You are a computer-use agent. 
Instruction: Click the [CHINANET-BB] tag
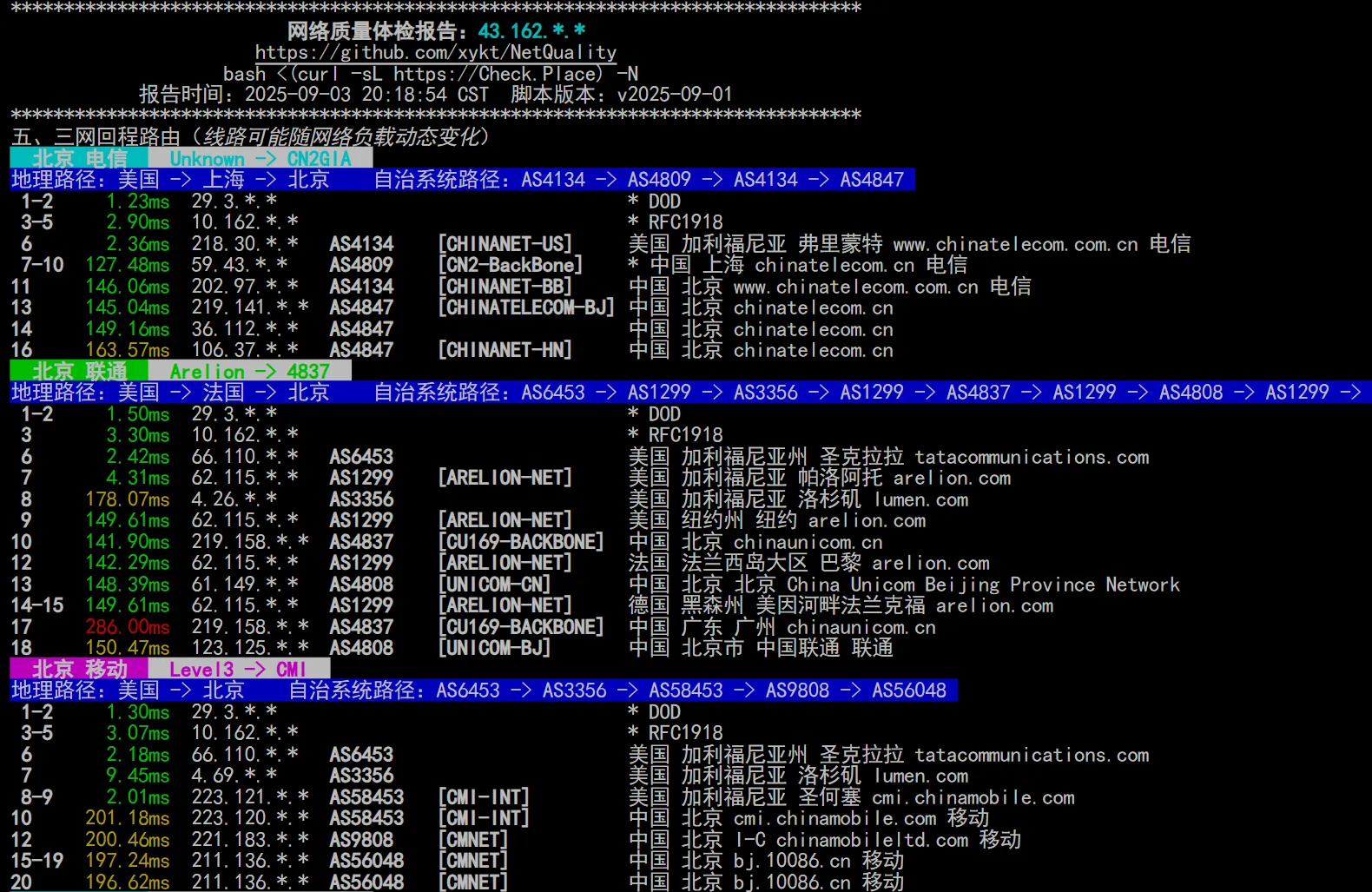tap(505, 287)
